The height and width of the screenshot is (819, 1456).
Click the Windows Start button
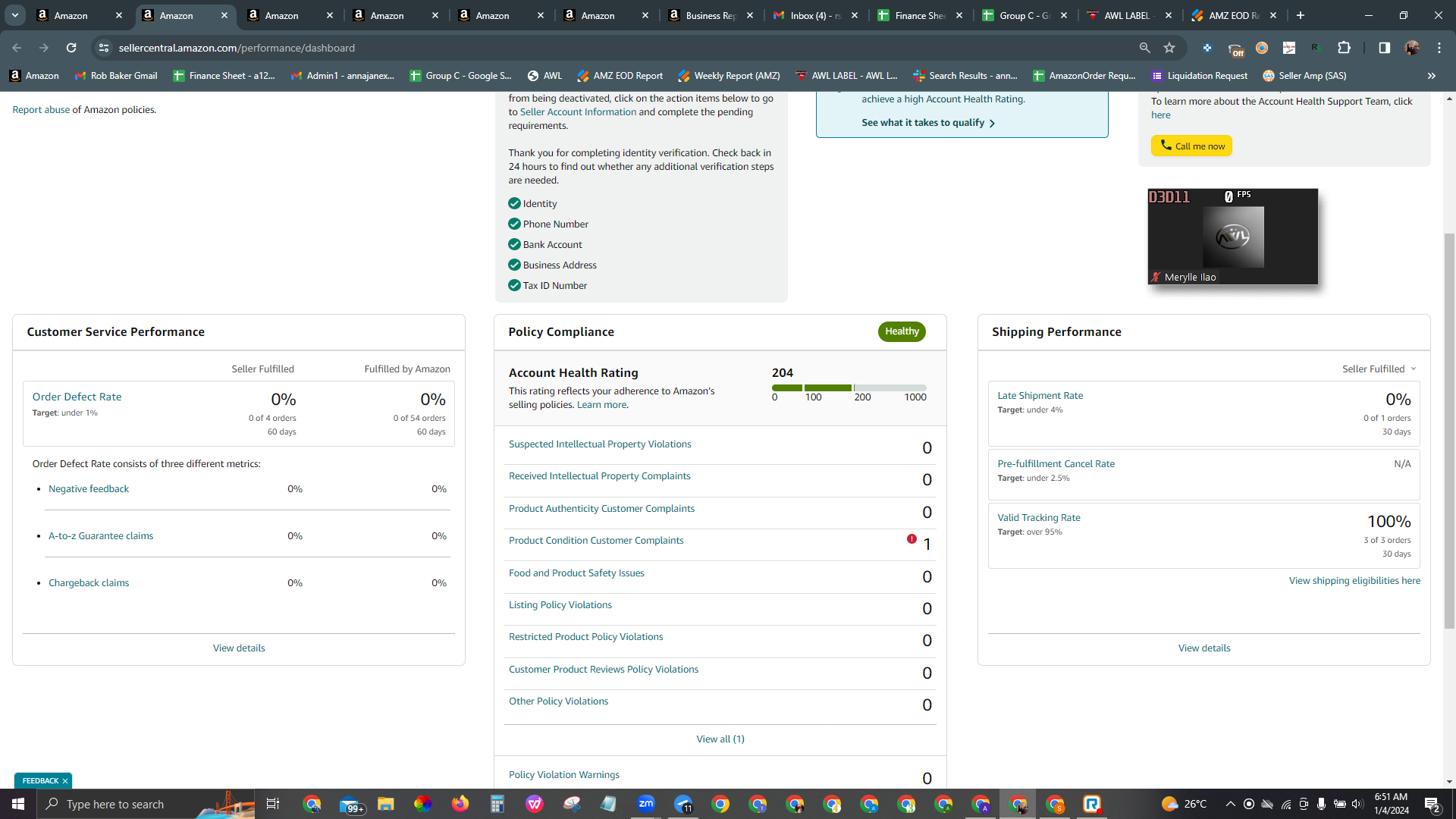tap(18, 804)
